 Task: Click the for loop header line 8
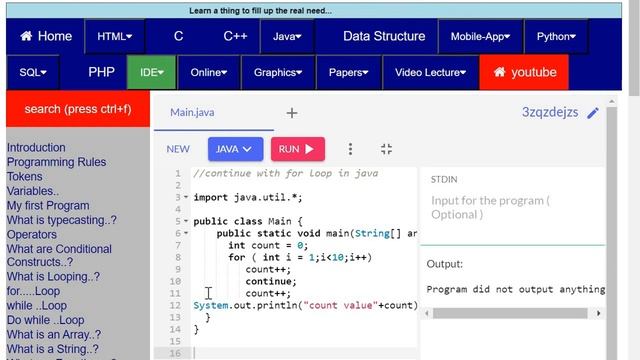click(300, 257)
